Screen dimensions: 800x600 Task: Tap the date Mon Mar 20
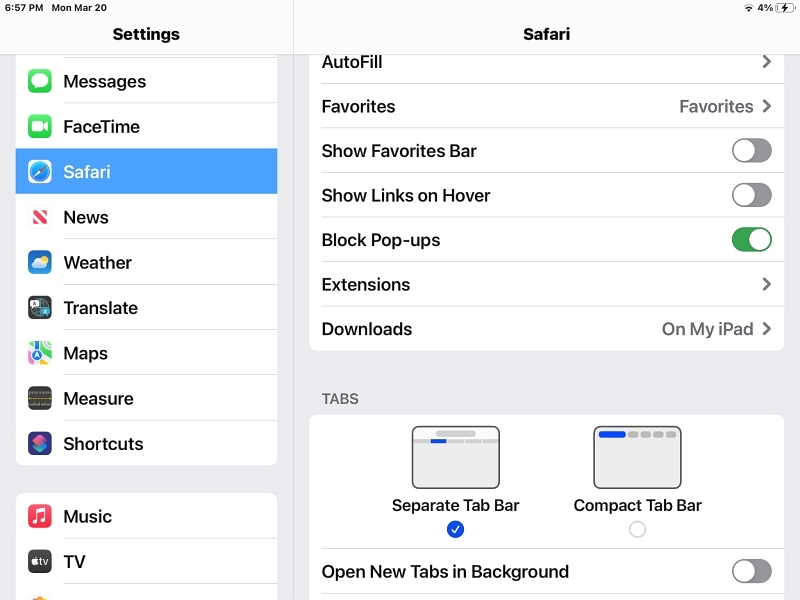pos(79,8)
